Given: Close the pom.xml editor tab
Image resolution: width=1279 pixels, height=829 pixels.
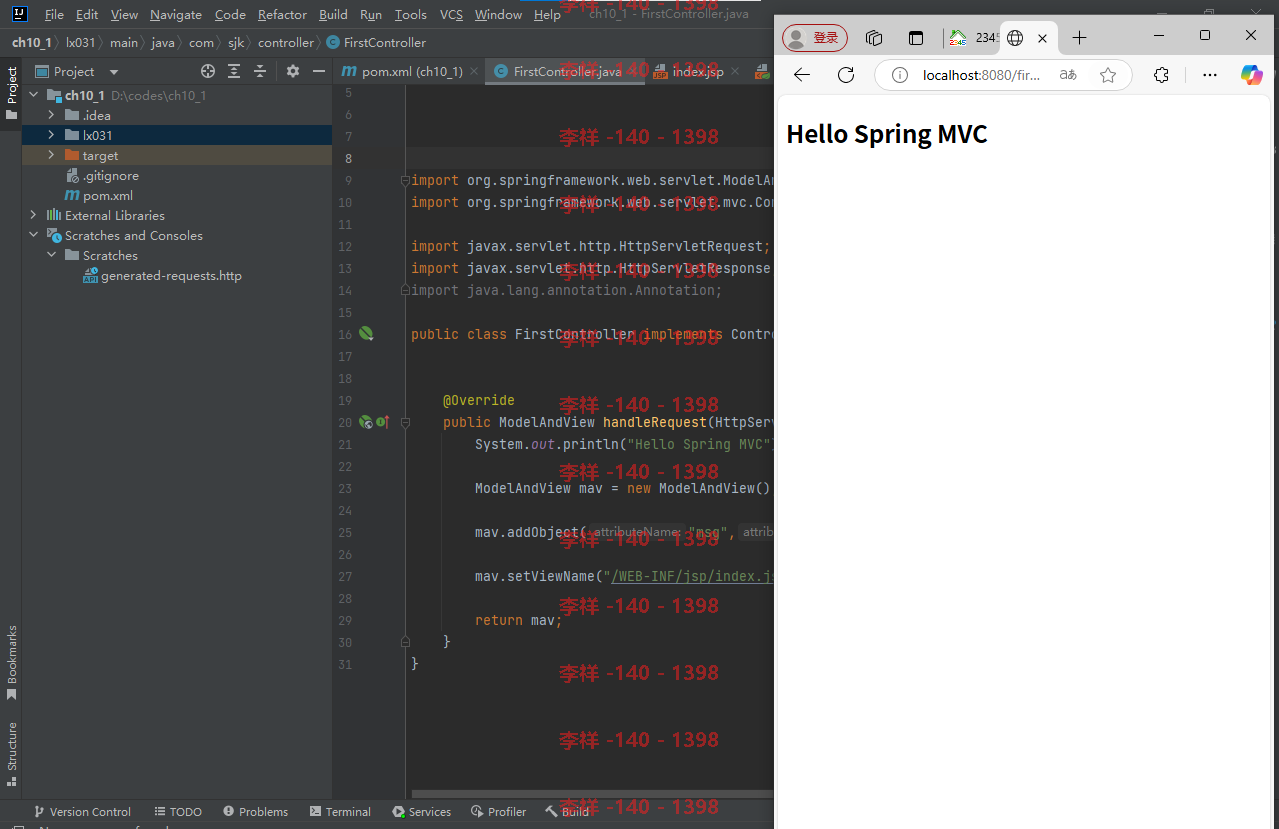Looking at the screenshot, I should coord(475,71).
